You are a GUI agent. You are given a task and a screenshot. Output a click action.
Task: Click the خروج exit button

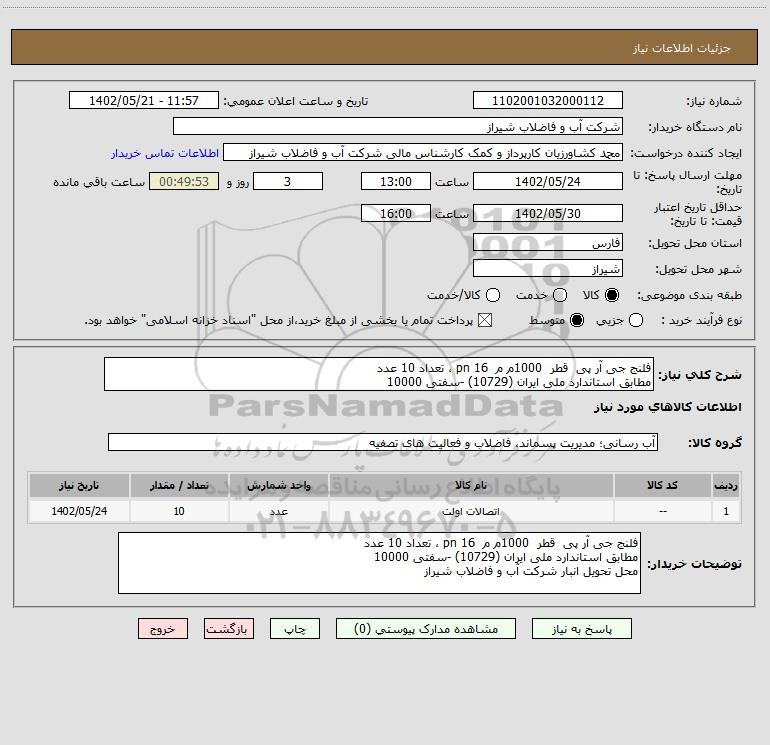163,629
